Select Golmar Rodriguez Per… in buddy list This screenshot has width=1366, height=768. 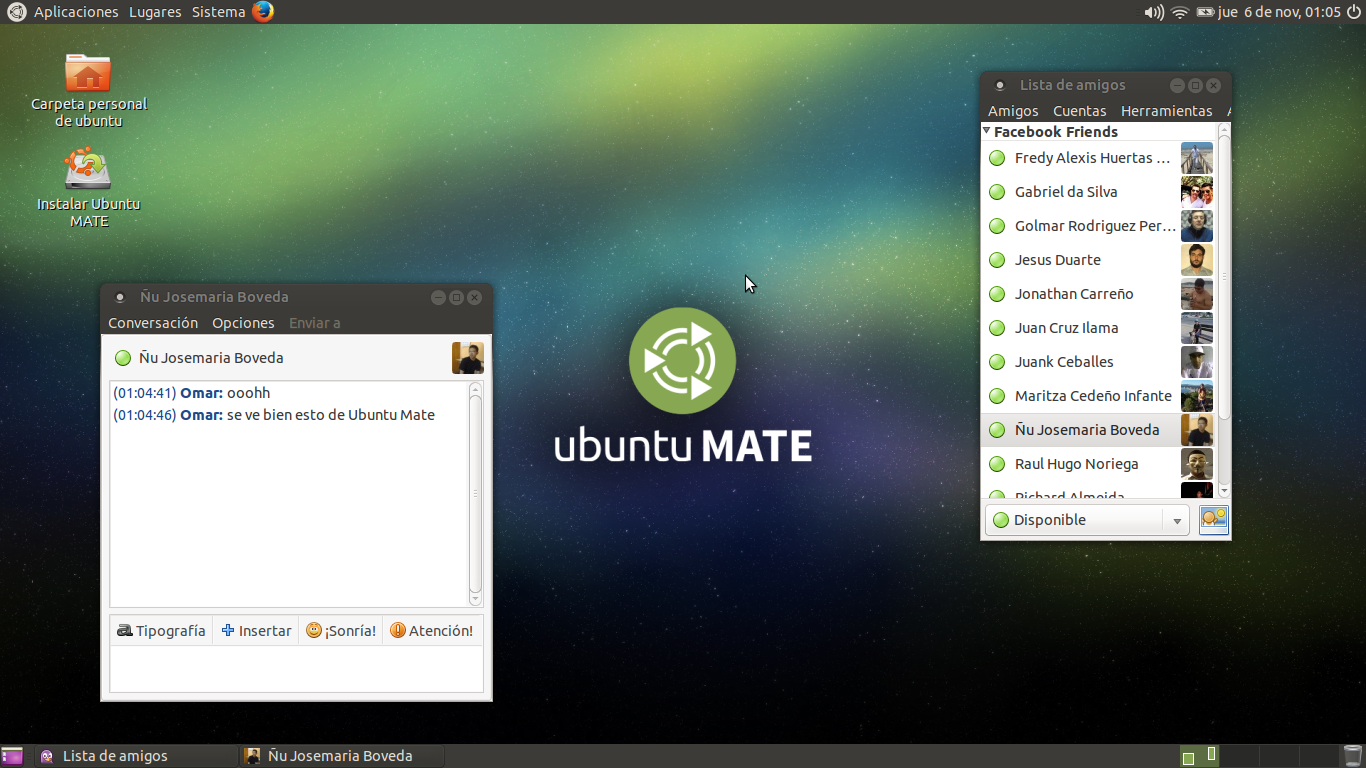point(1098,226)
